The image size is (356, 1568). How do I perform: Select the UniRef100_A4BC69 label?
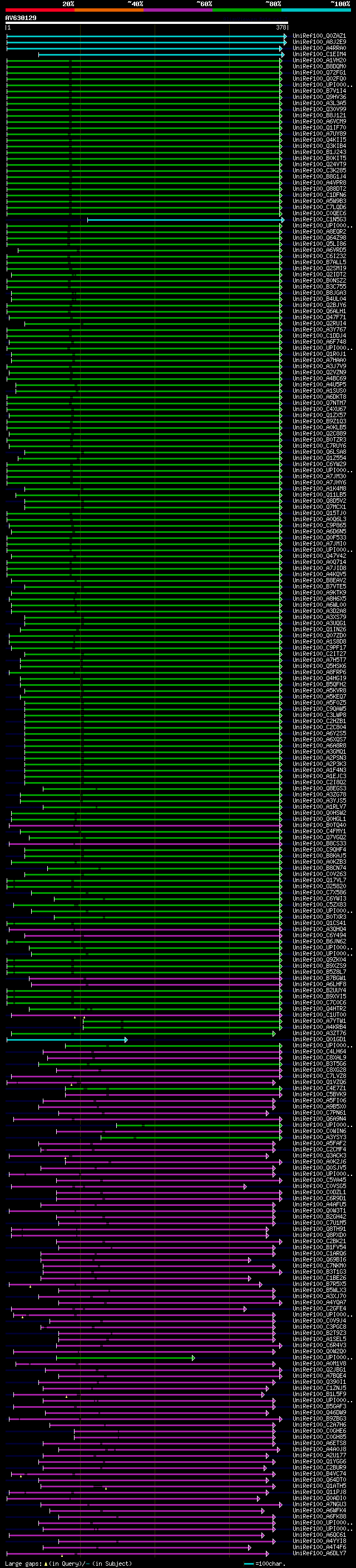pyautogui.click(x=319, y=379)
